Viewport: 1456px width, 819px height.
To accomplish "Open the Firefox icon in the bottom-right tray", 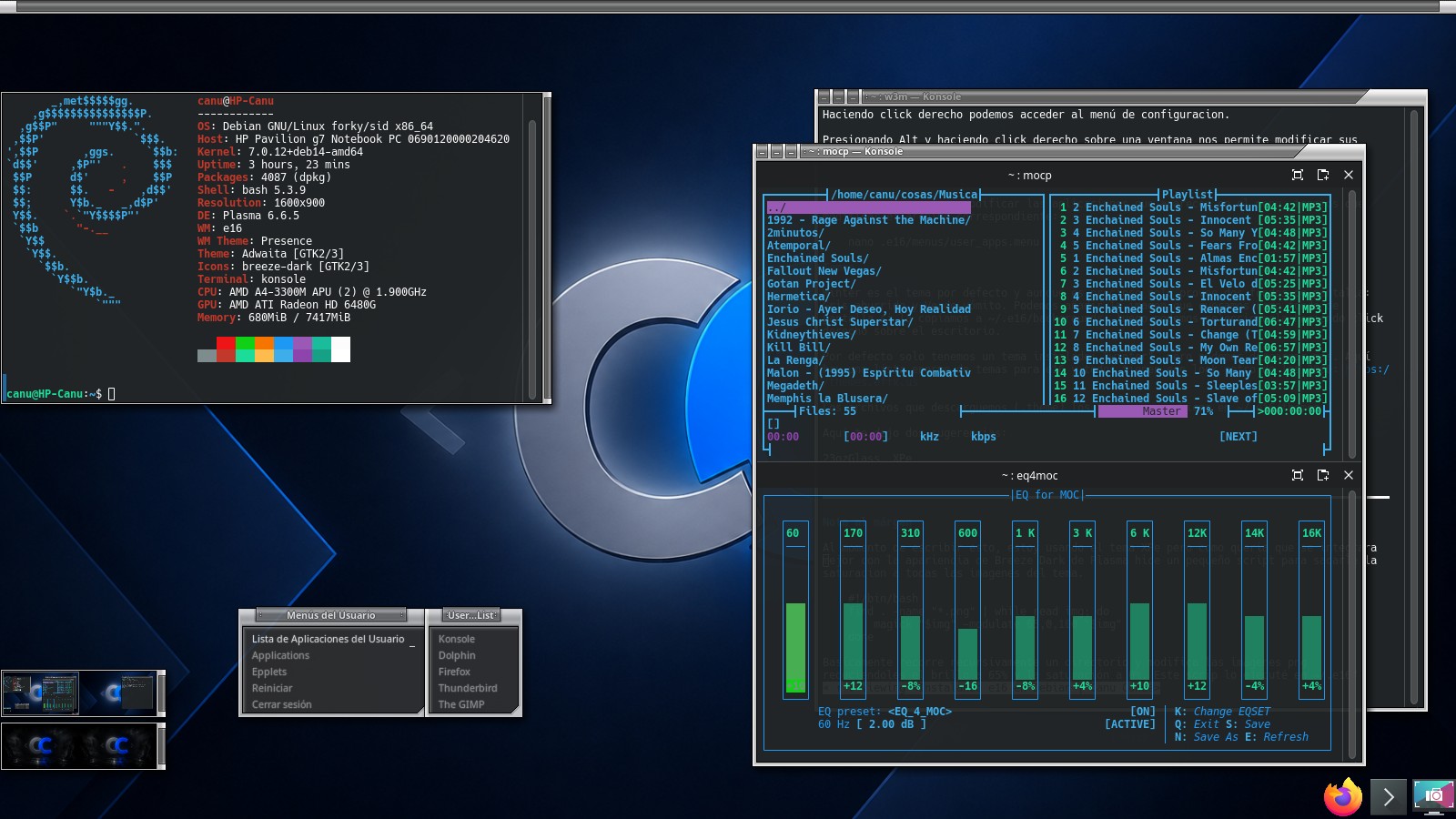I will pyautogui.click(x=1342, y=797).
